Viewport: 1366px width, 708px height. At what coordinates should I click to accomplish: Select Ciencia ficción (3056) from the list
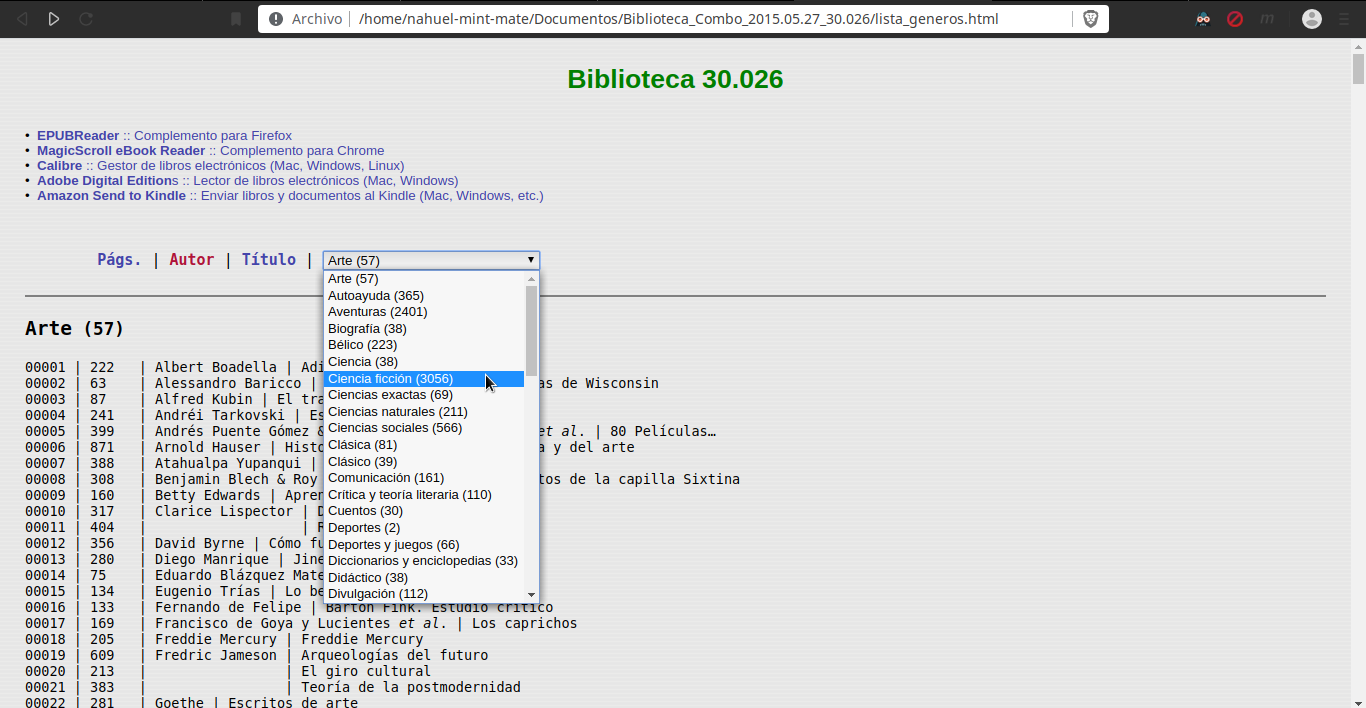(390, 379)
